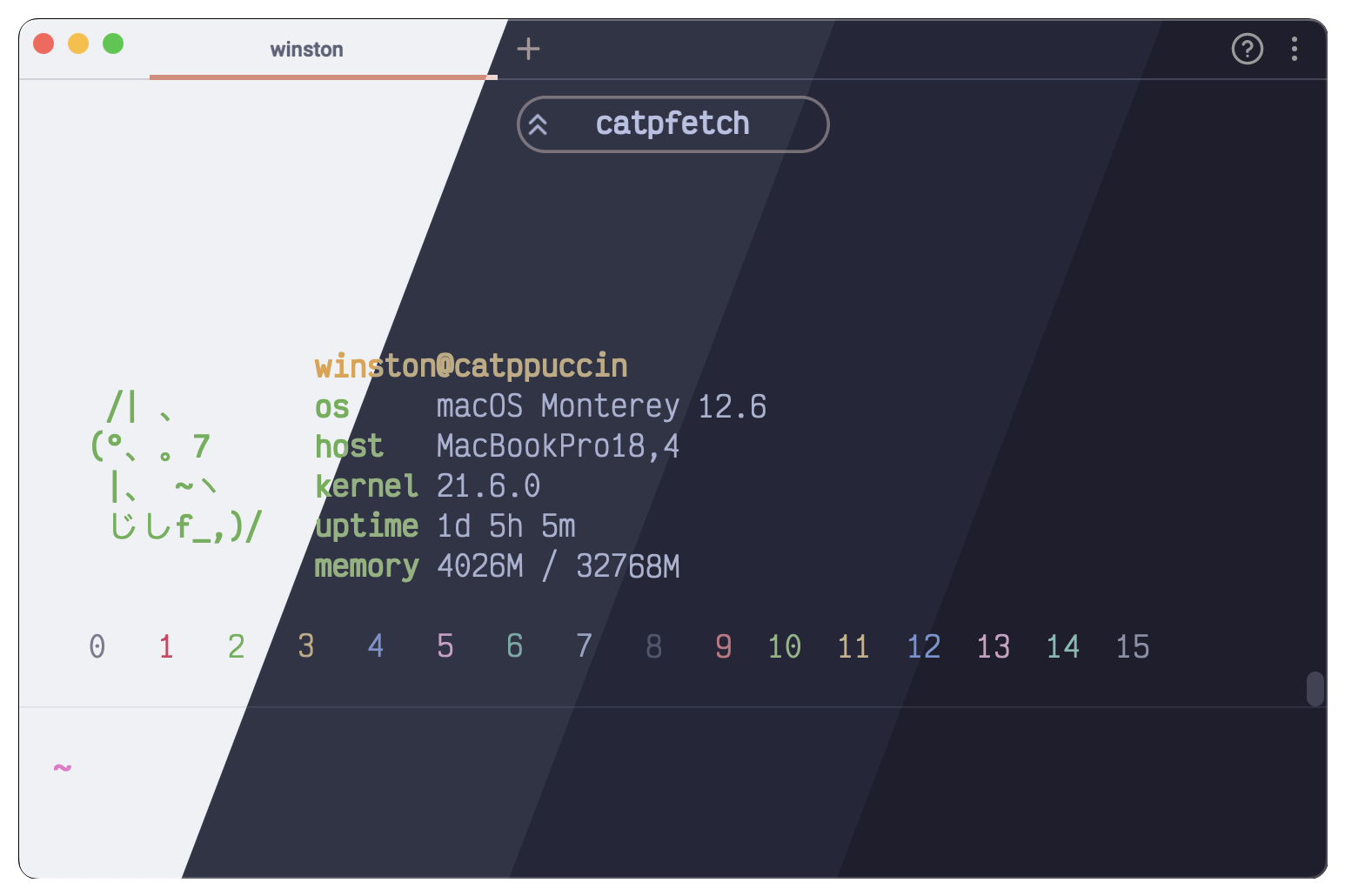Click color index 15
The height and width of the screenshot is (896, 1345).
tap(1133, 646)
